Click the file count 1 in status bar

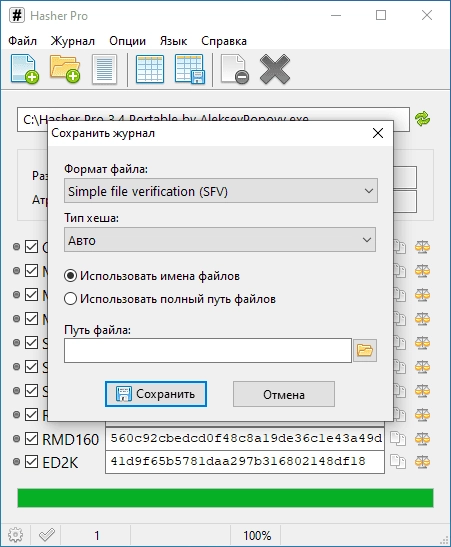97,535
